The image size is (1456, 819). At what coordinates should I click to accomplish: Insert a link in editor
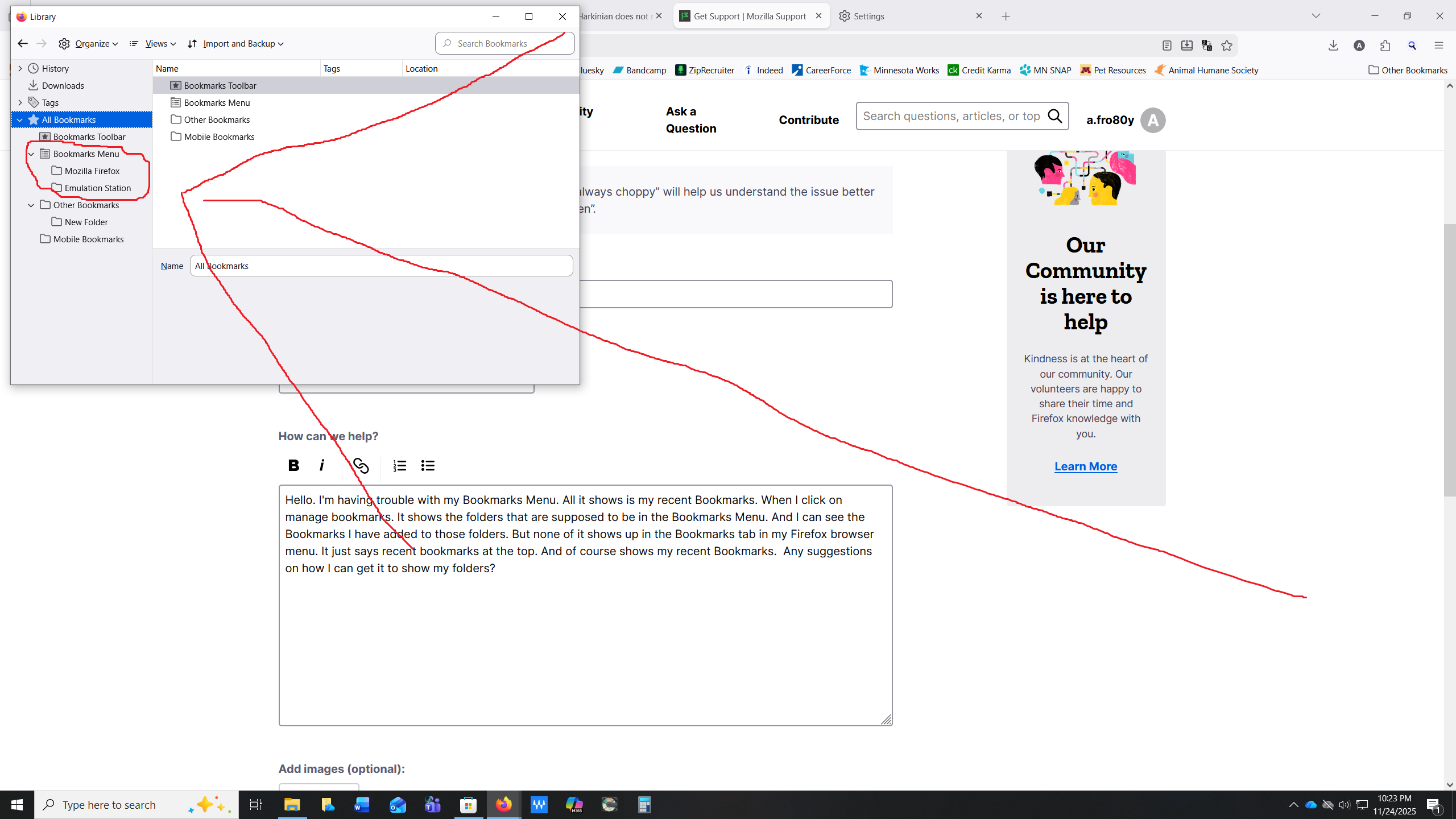[361, 465]
